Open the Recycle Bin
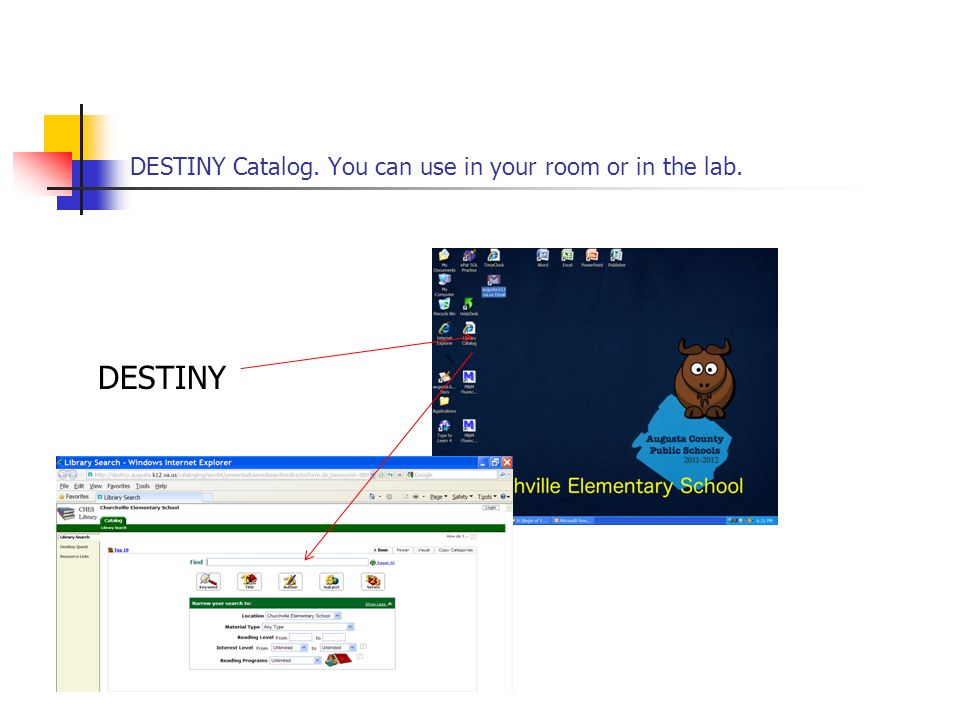Viewport: 960px width, 720px height. (x=444, y=307)
